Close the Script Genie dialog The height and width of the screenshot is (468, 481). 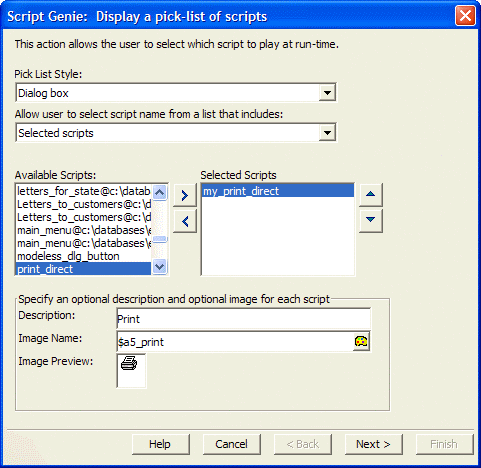coord(465,16)
